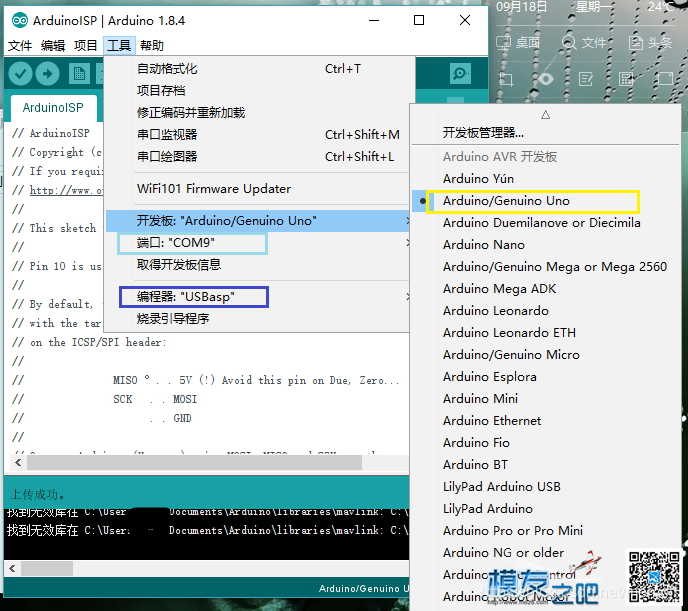Select Arduino Yún board

tap(545, 179)
